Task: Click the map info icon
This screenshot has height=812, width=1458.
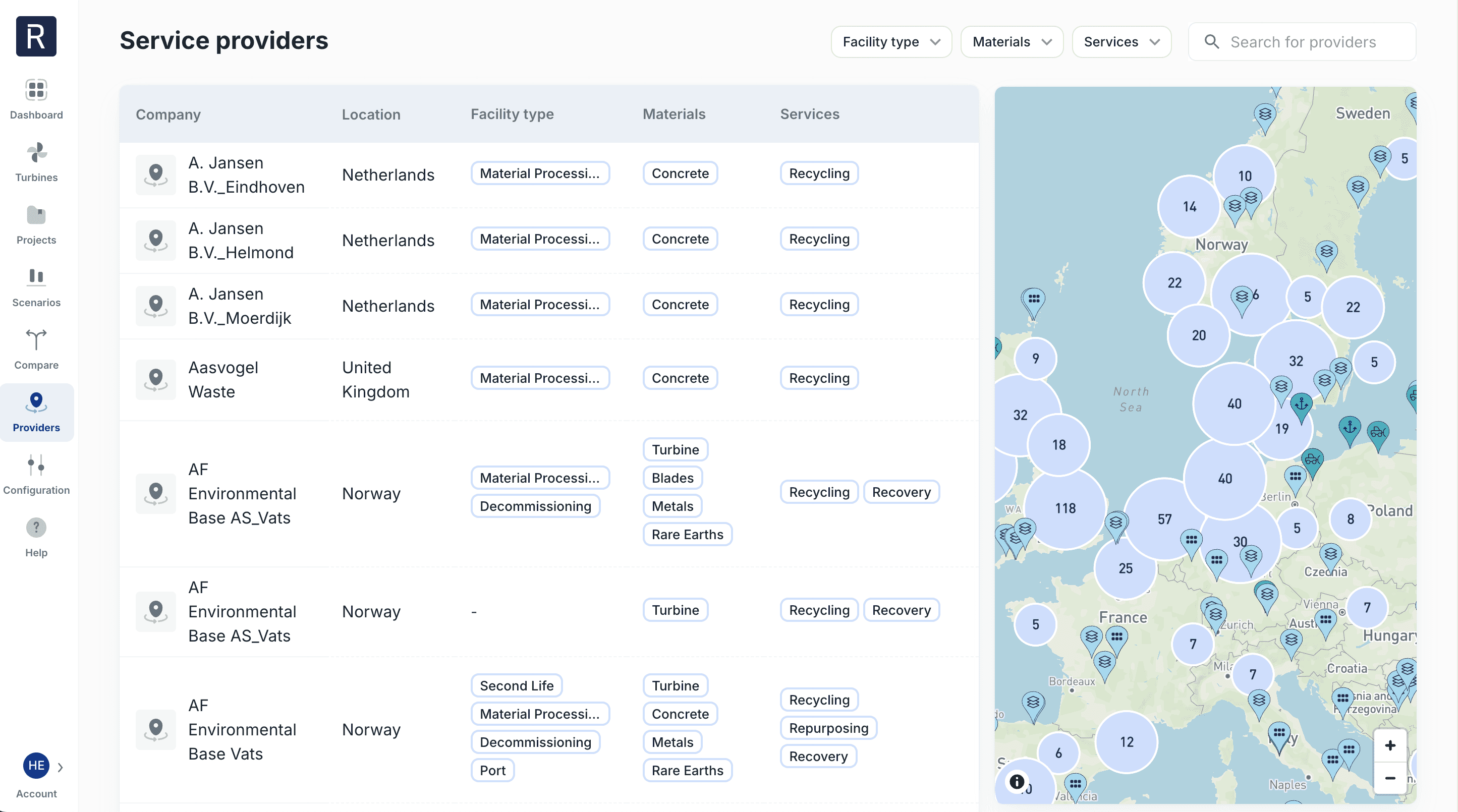Action: (1017, 781)
